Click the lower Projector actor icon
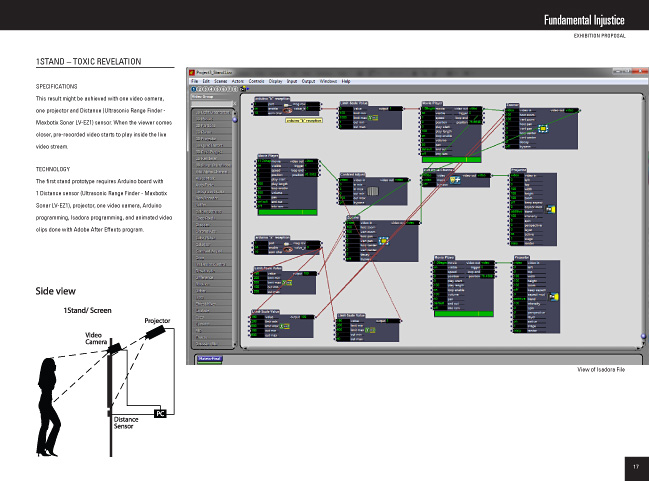Screen dimensions: 649x481 click(x=551, y=297)
